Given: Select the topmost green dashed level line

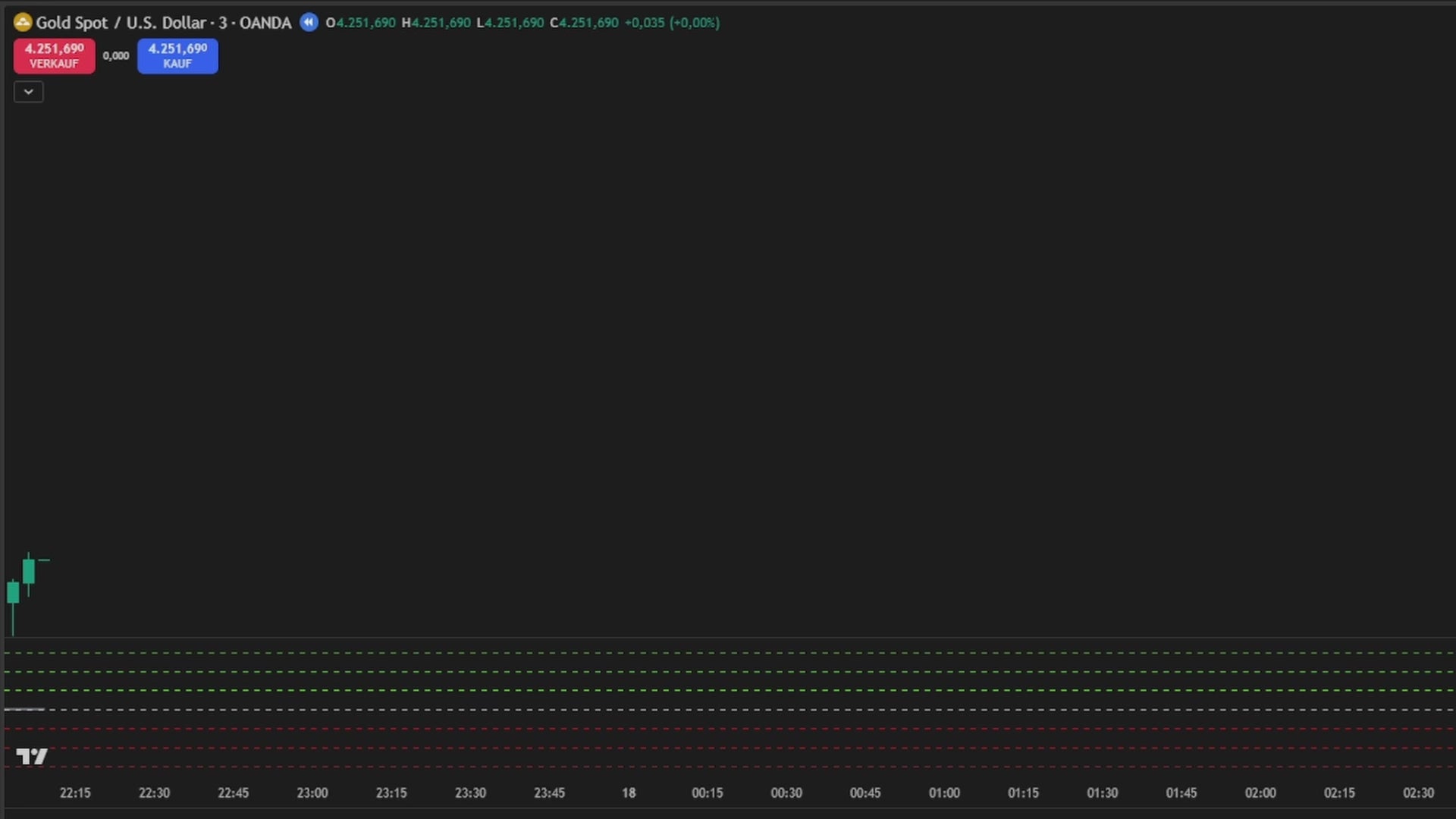Looking at the screenshot, I should click(730, 653).
